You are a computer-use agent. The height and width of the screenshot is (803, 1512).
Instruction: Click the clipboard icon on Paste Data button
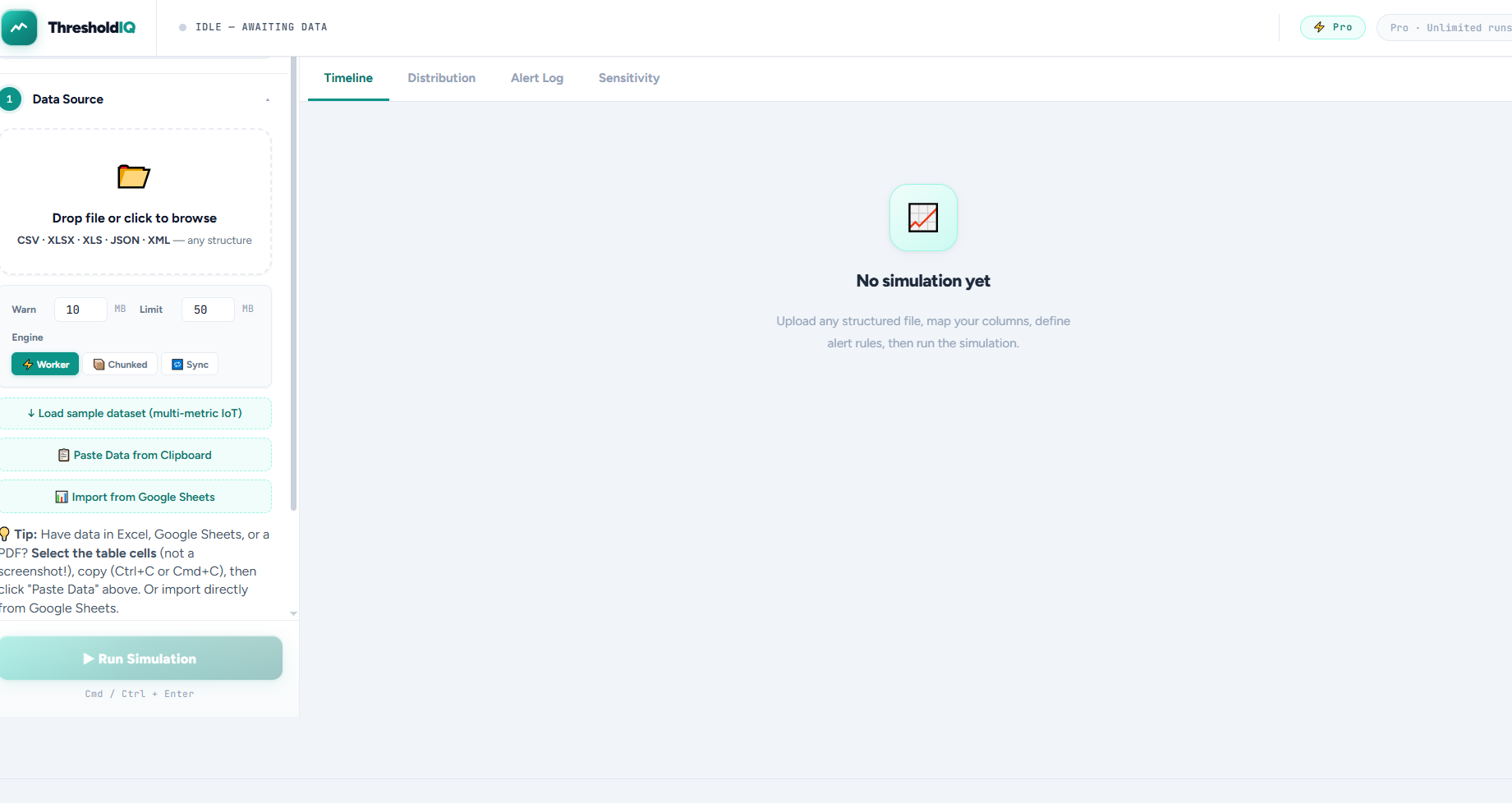[62, 454]
